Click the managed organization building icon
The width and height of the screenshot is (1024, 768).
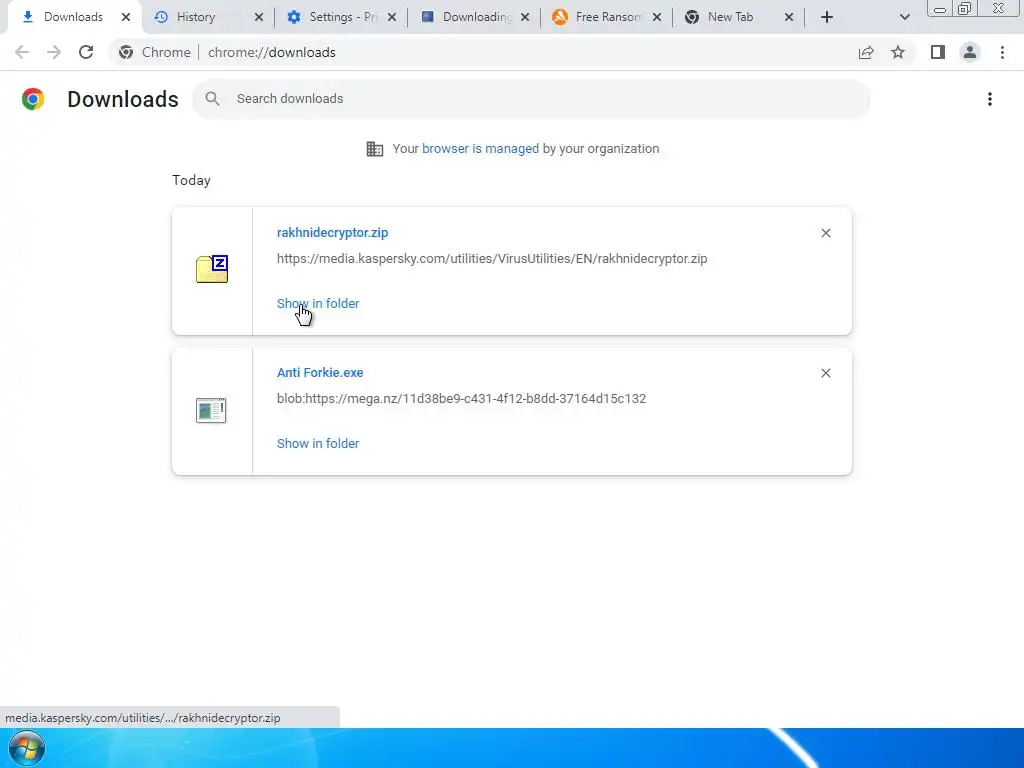pyautogui.click(x=375, y=149)
